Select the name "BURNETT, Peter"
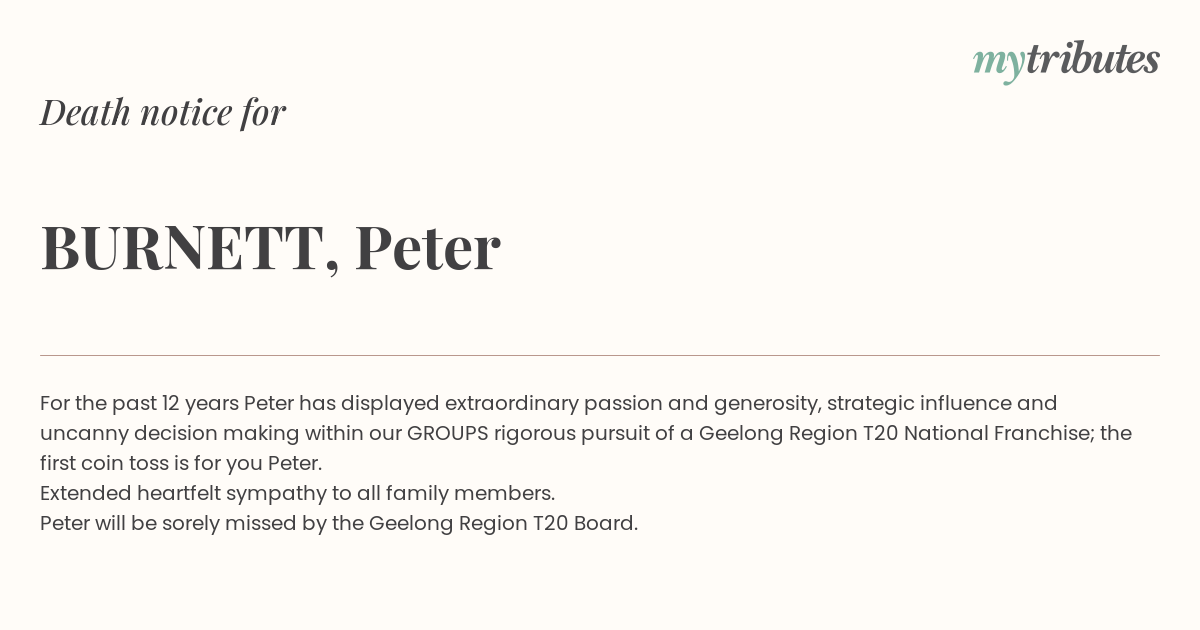Image resolution: width=1200 pixels, height=630 pixels. click(x=270, y=247)
